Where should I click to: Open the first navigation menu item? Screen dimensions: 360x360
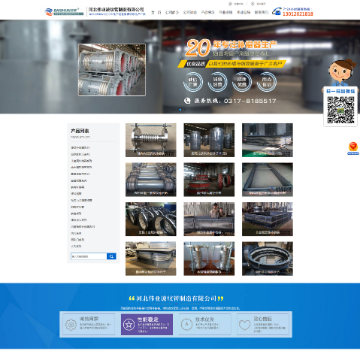coord(156,12)
